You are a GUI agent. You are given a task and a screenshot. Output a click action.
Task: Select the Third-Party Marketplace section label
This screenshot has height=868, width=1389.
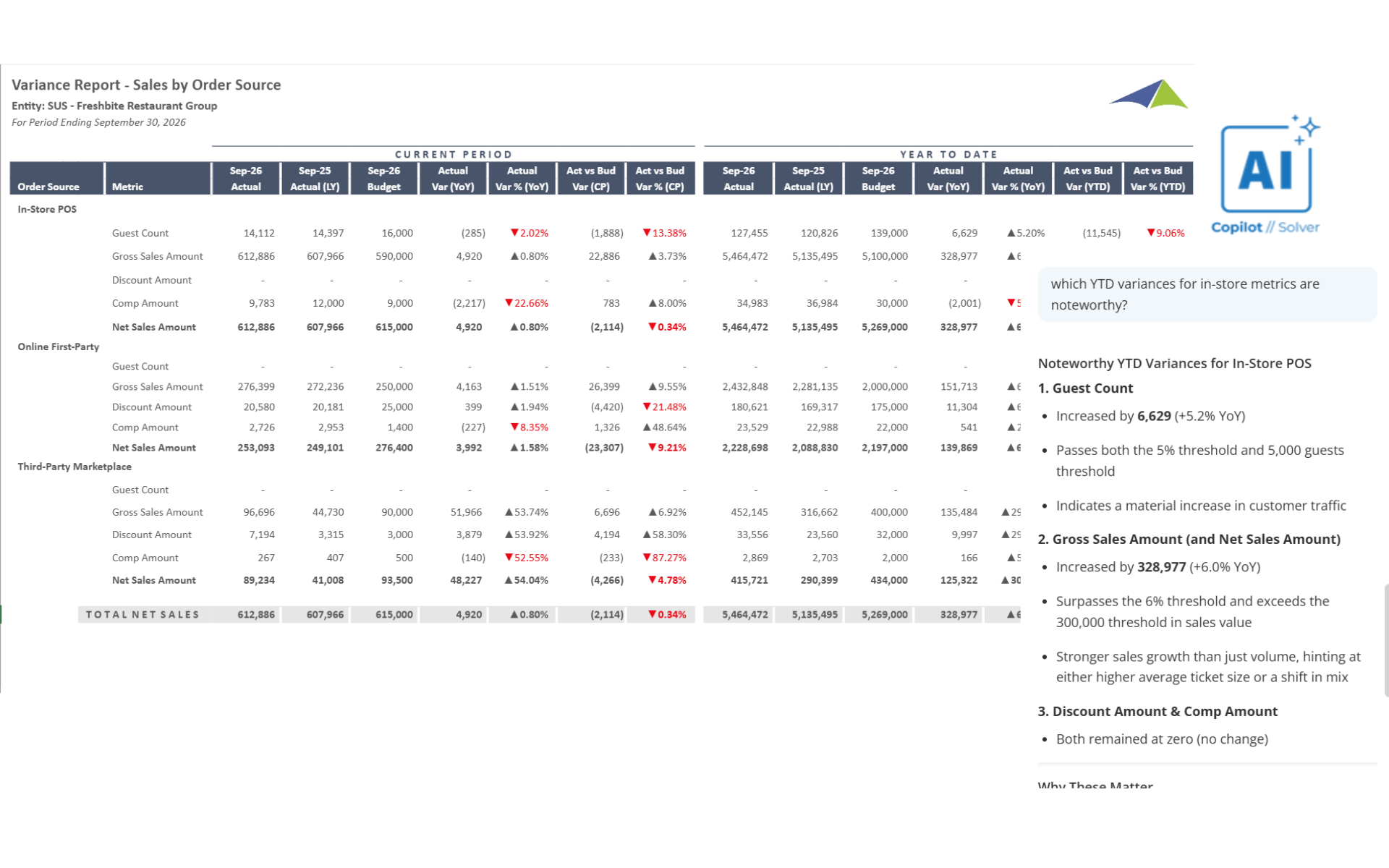[x=75, y=467]
